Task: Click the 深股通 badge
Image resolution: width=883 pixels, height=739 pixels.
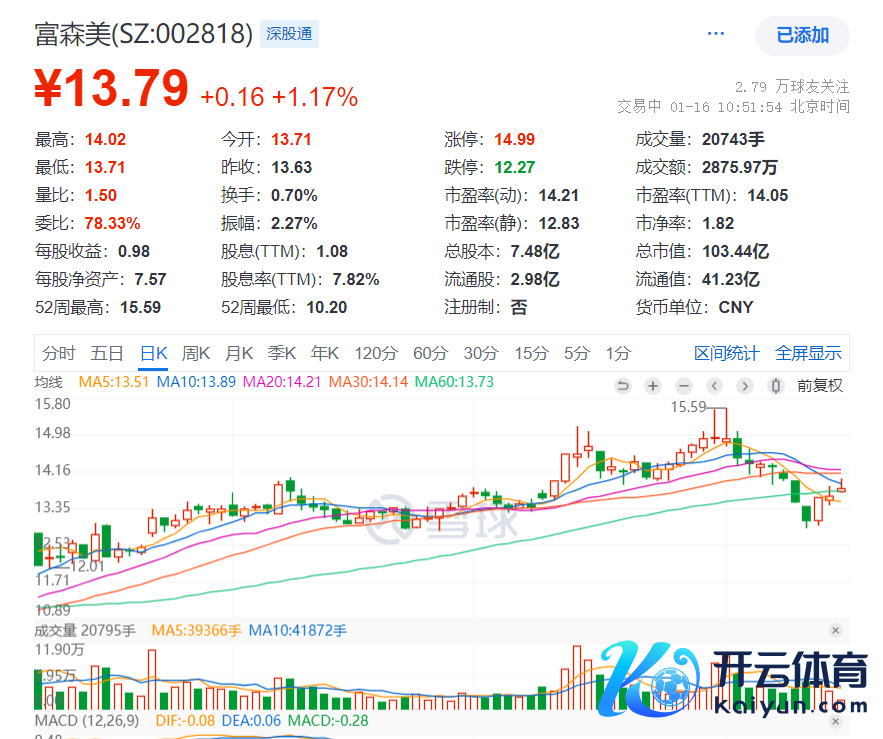Action: 289,34
